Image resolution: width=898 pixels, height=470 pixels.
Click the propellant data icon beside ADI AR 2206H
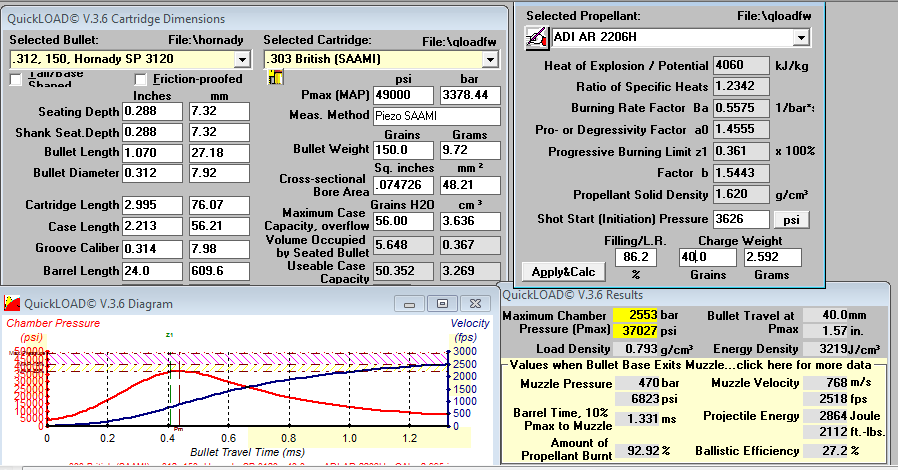tap(537, 38)
